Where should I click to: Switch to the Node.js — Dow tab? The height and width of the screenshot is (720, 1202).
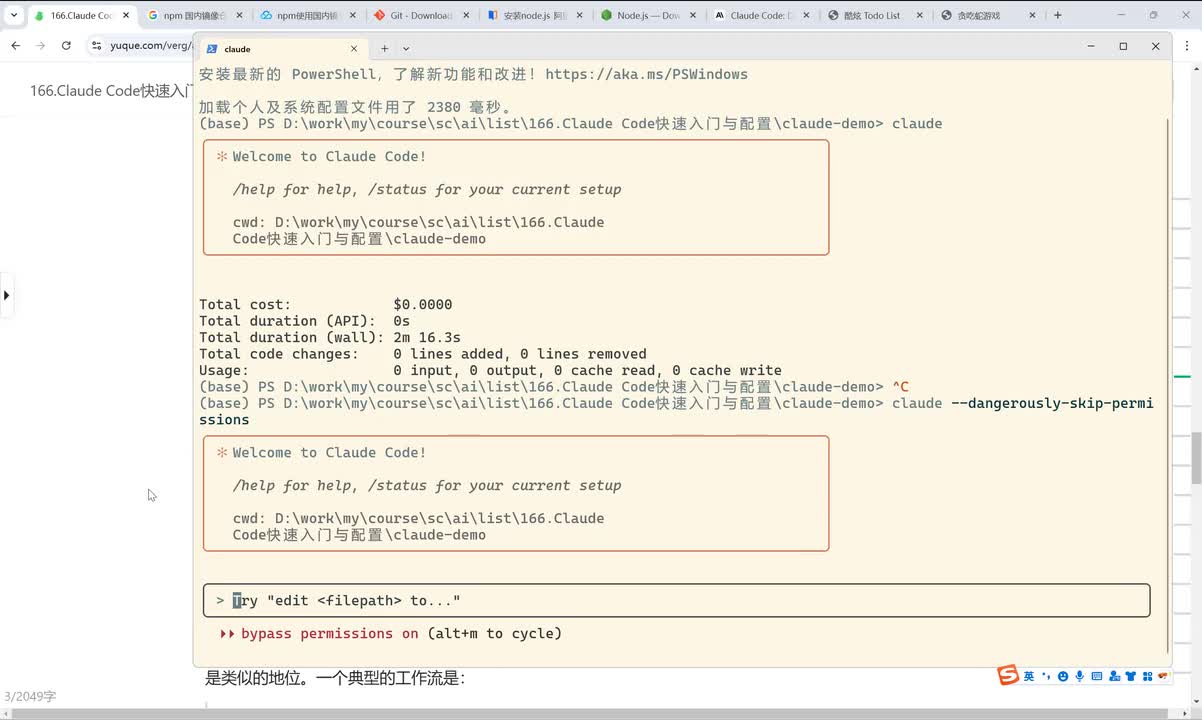(647, 16)
